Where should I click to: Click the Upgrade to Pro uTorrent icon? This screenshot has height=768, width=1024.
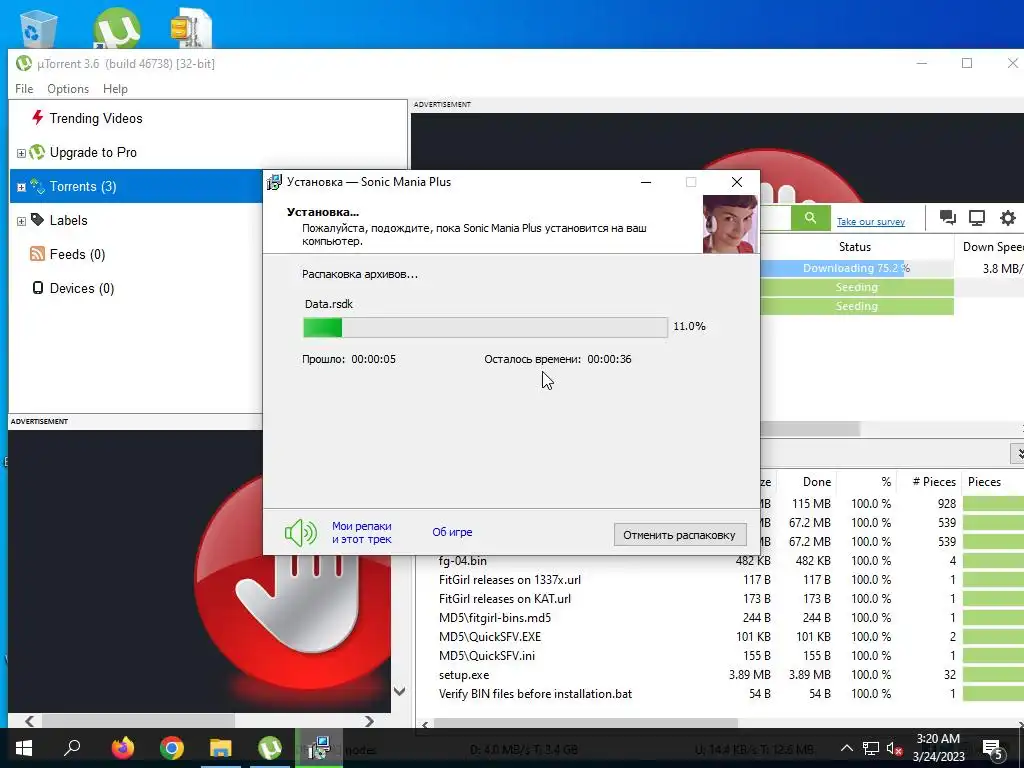tap(37, 152)
